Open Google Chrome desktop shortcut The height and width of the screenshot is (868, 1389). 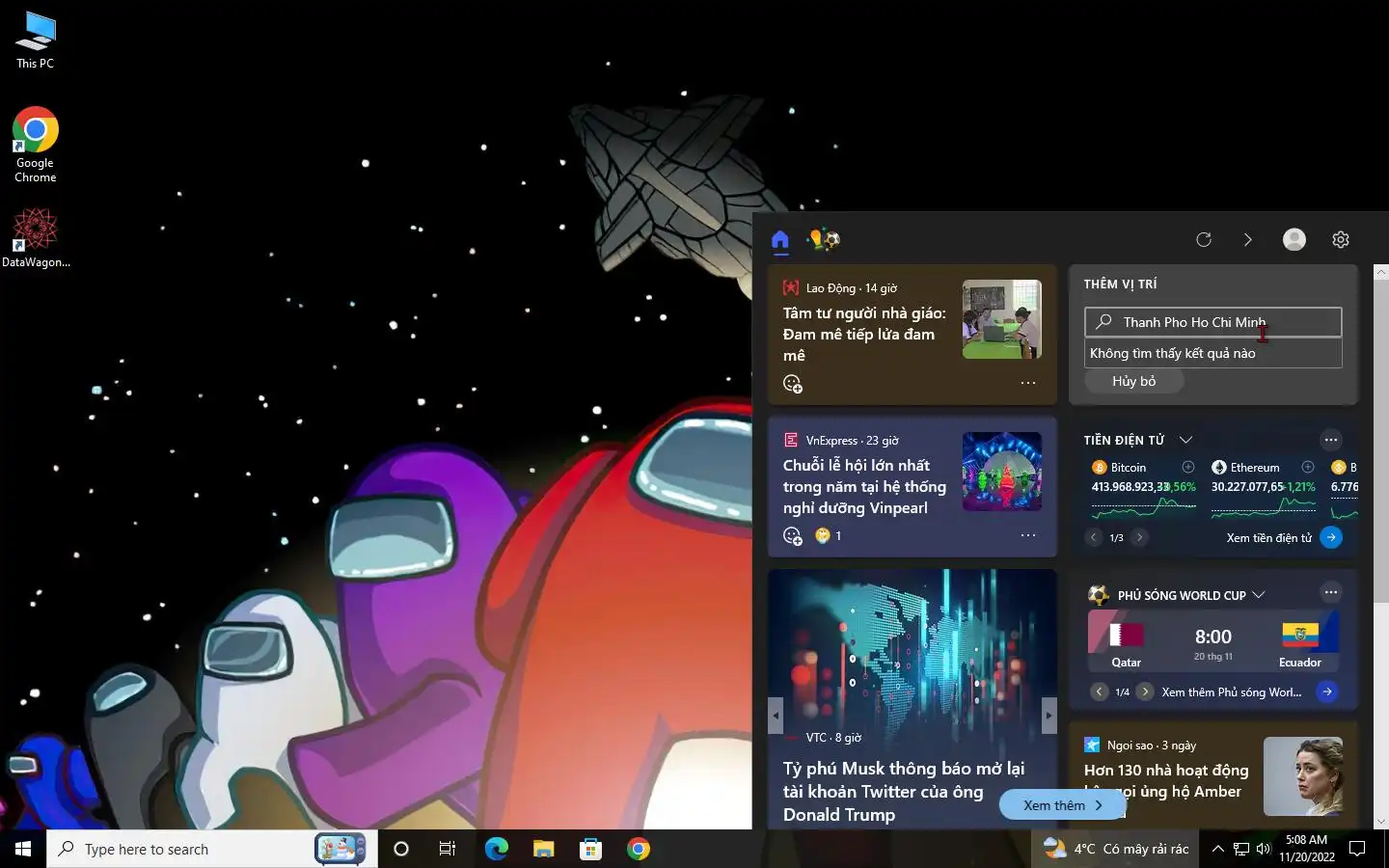36,145
